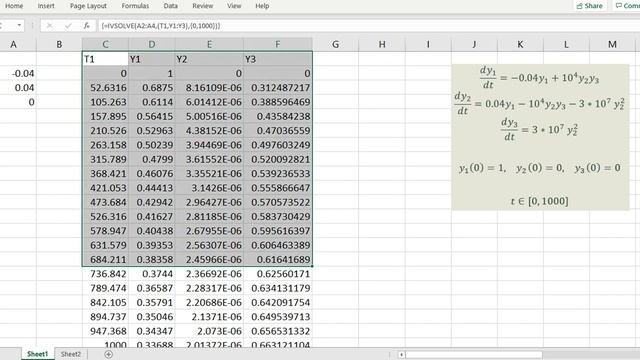
Task: Add a new sheet with plus icon
Action: click(108, 354)
